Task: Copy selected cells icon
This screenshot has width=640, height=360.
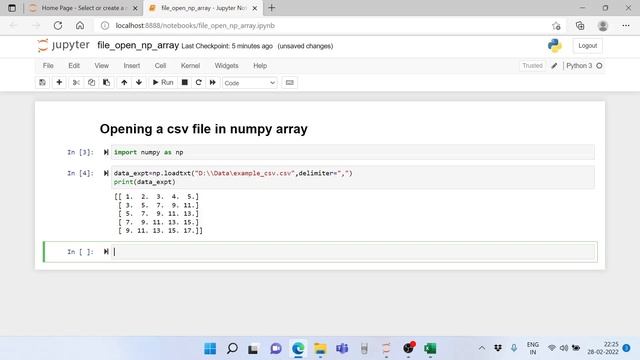Action: (x=91, y=82)
